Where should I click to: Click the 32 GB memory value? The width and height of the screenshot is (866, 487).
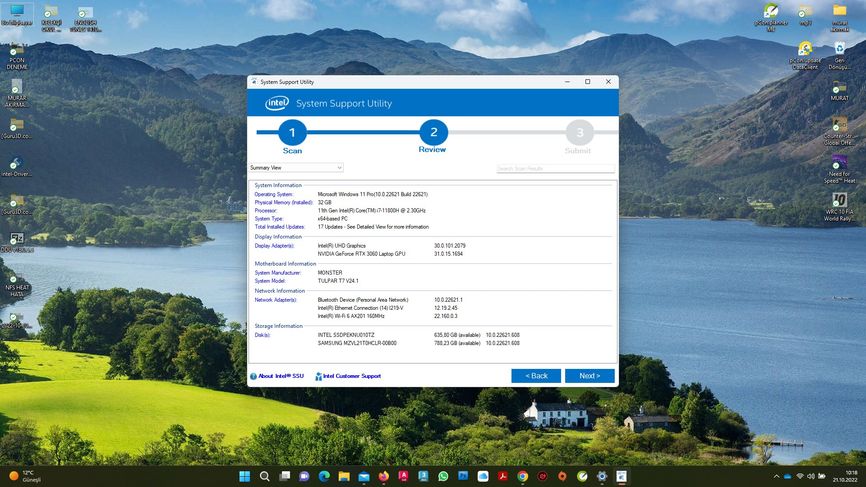pyautogui.click(x=324, y=203)
